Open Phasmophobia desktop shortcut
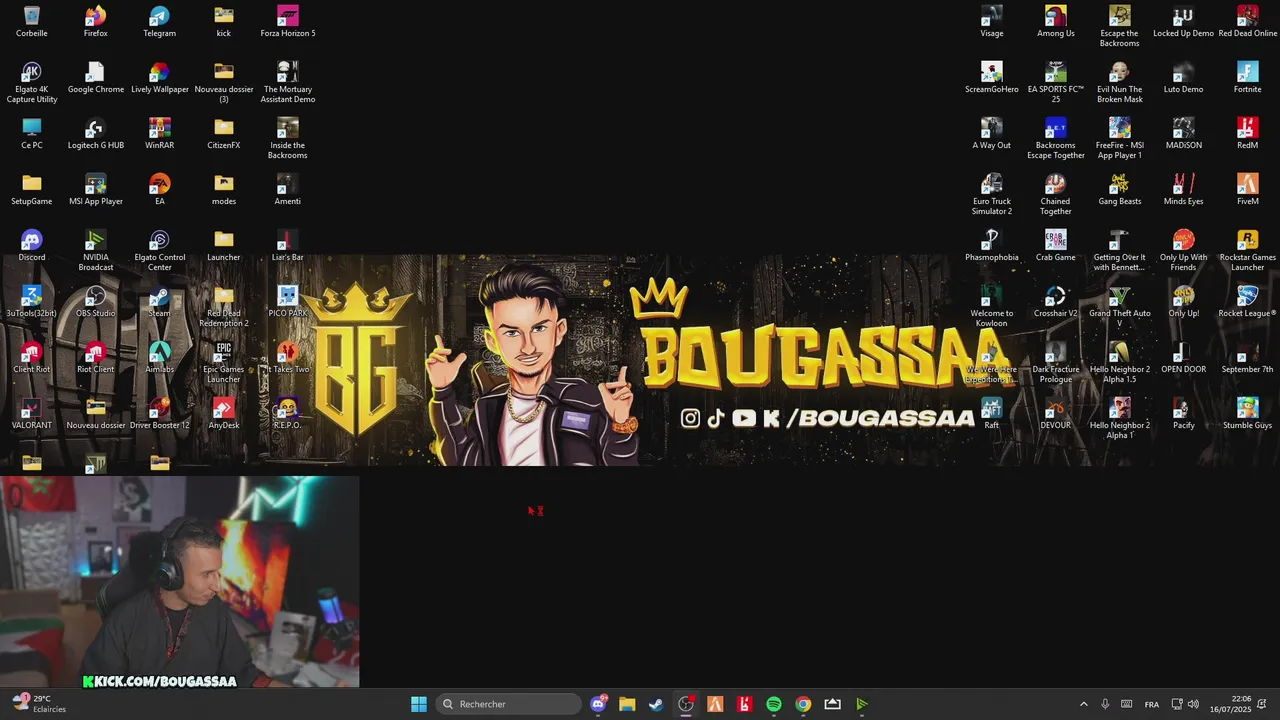The width and height of the screenshot is (1280, 720). [992, 246]
